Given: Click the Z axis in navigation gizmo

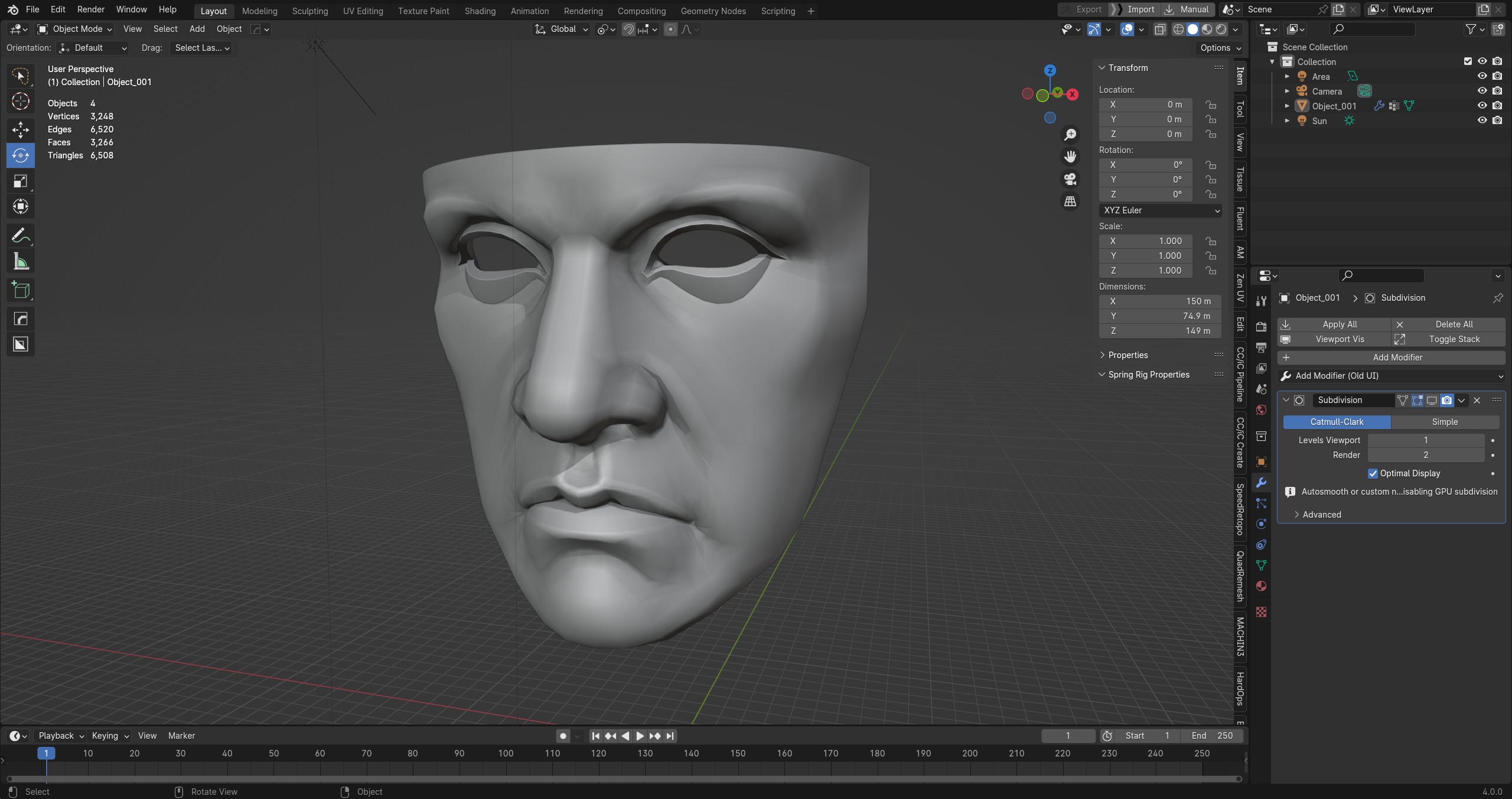Looking at the screenshot, I should [1050, 70].
